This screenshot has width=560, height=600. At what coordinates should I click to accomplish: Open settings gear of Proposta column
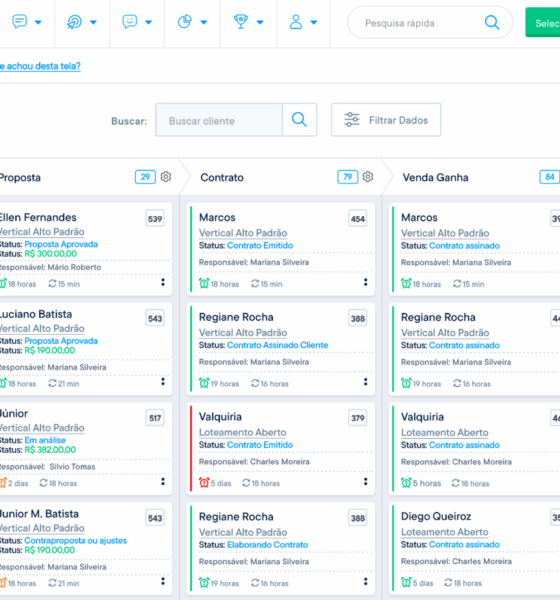tap(166, 177)
